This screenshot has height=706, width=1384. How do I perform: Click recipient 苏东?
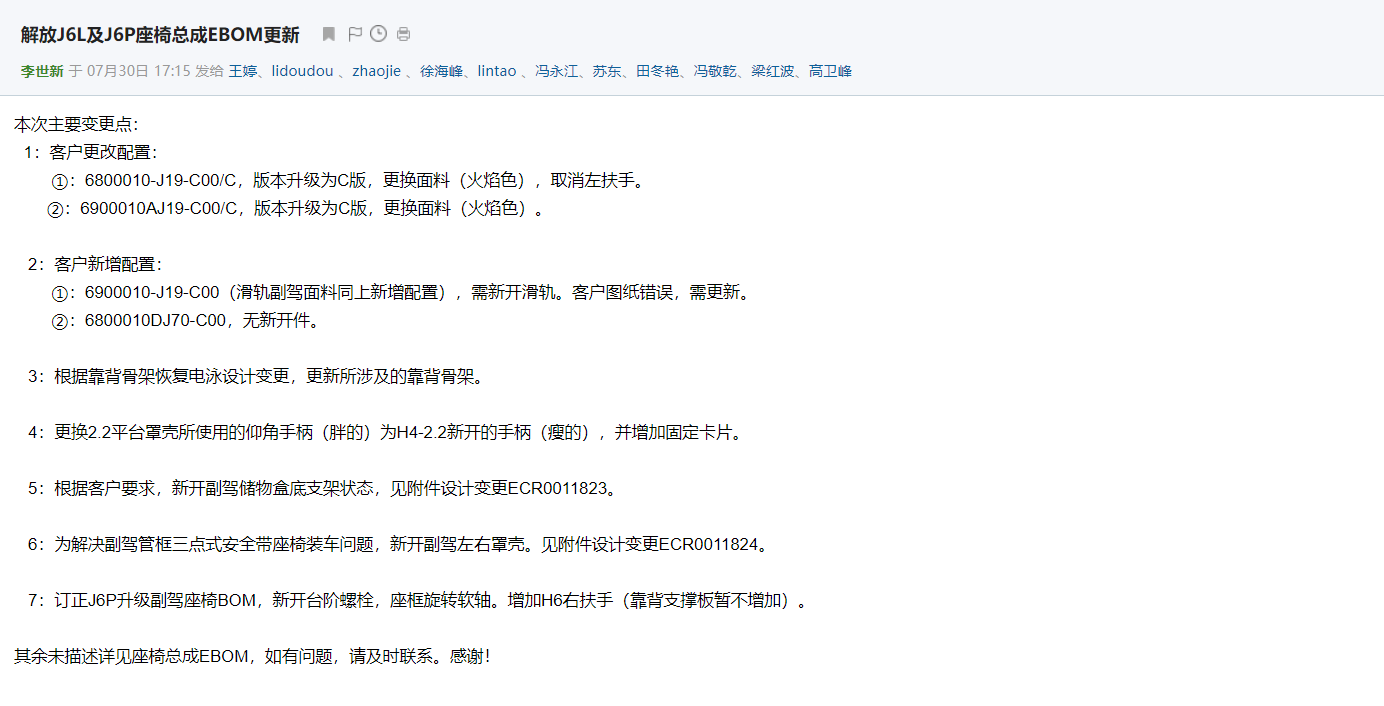pyautogui.click(x=607, y=71)
